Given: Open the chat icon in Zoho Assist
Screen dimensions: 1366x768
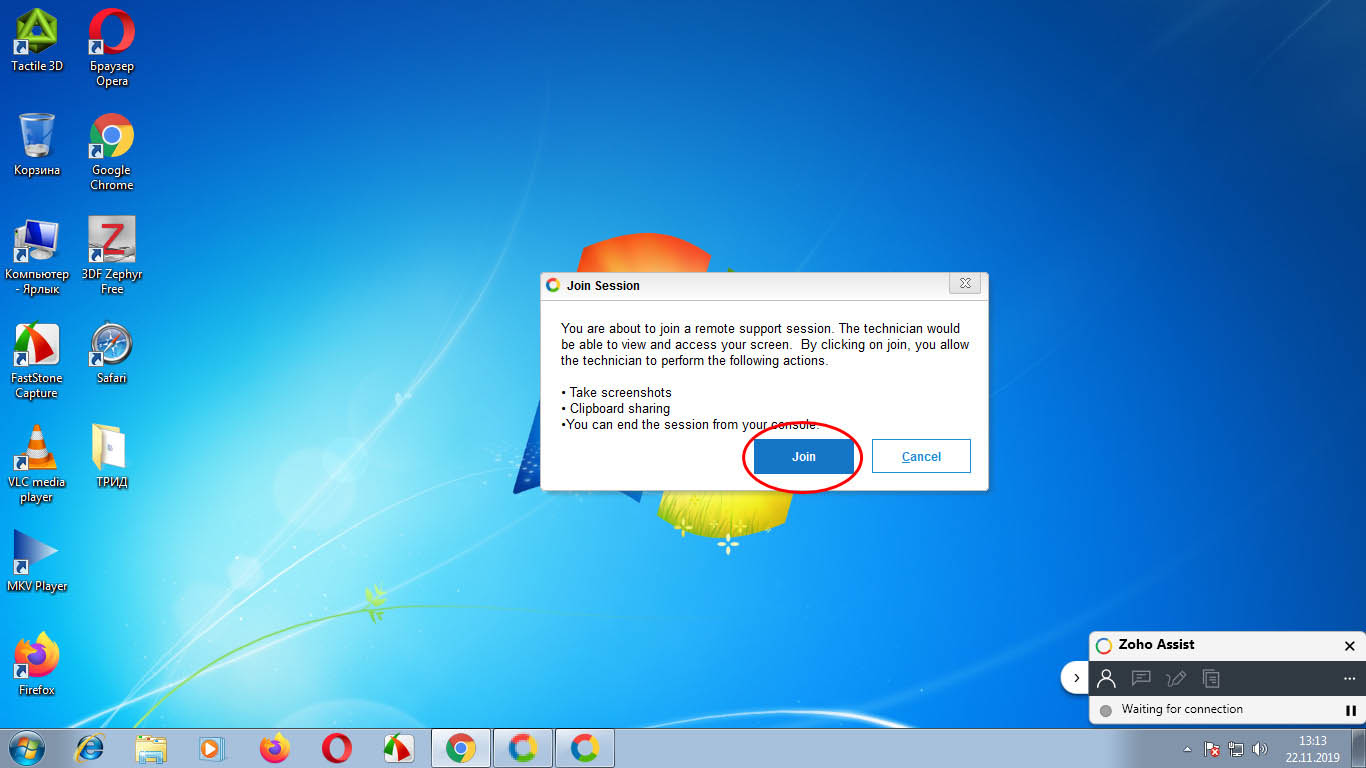Looking at the screenshot, I should pos(1141,678).
